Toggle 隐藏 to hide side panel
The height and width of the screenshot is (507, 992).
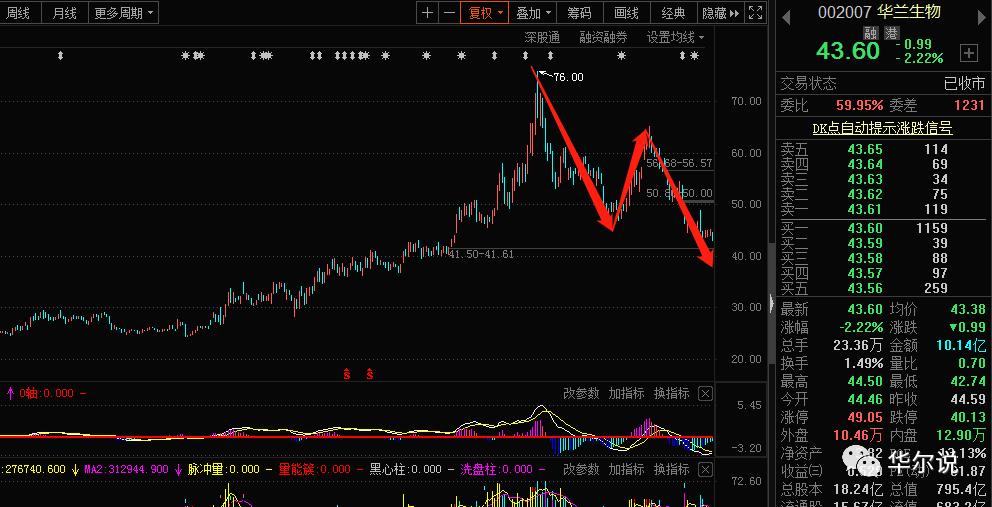pos(720,13)
